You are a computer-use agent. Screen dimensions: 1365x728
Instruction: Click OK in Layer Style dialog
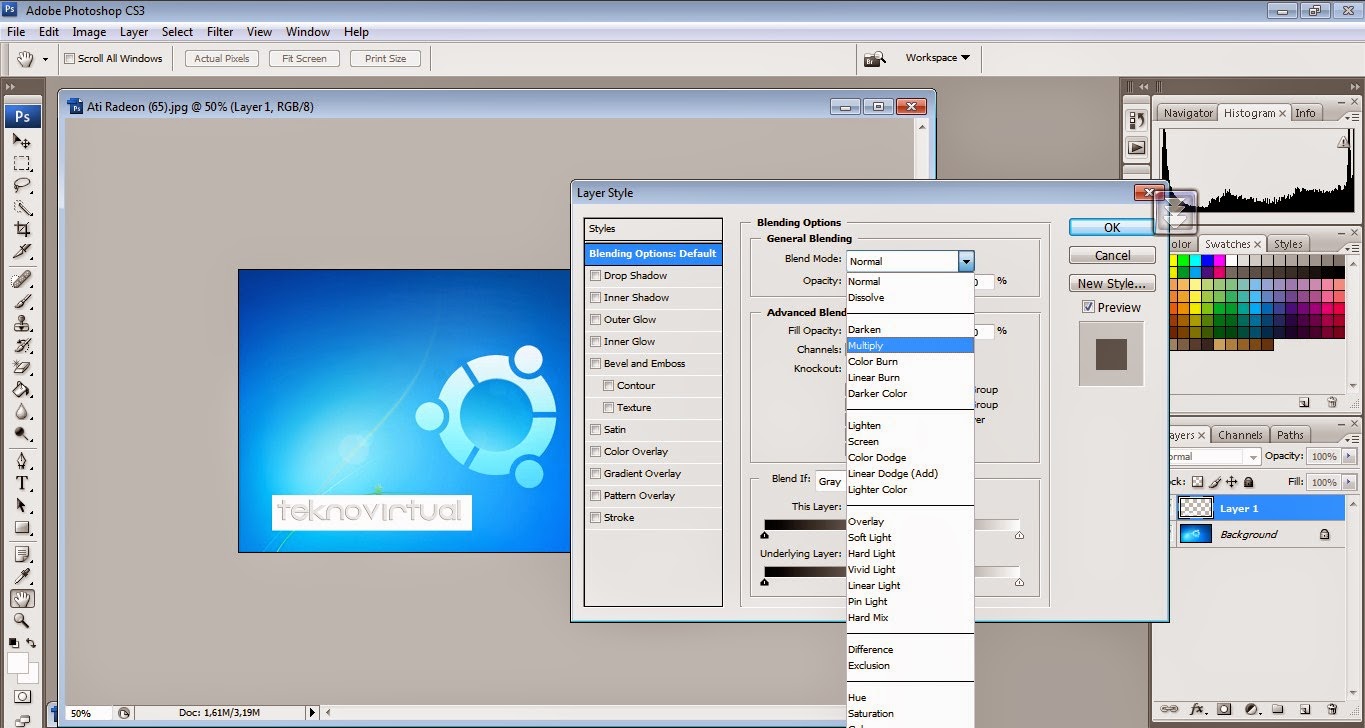click(1112, 227)
